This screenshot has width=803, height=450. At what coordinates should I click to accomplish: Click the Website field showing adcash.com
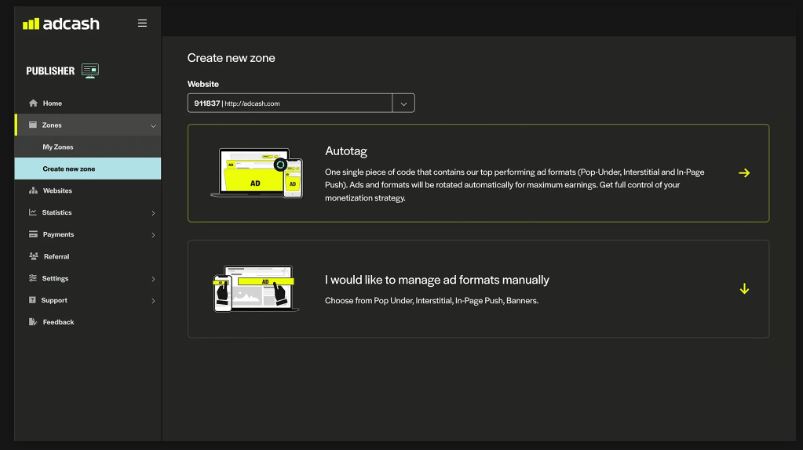[x=289, y=103]
